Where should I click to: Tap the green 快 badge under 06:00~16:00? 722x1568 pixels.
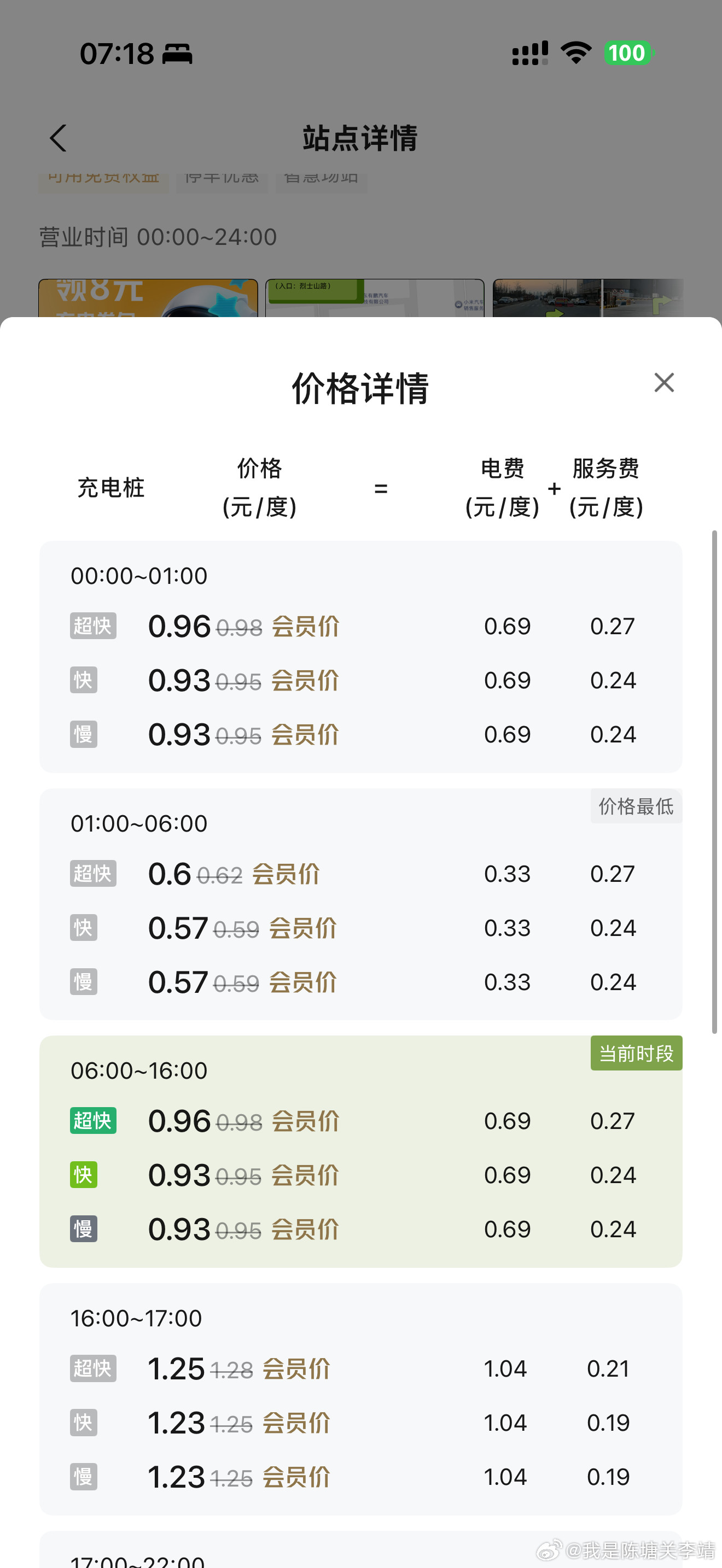[x=83, y=1175]
